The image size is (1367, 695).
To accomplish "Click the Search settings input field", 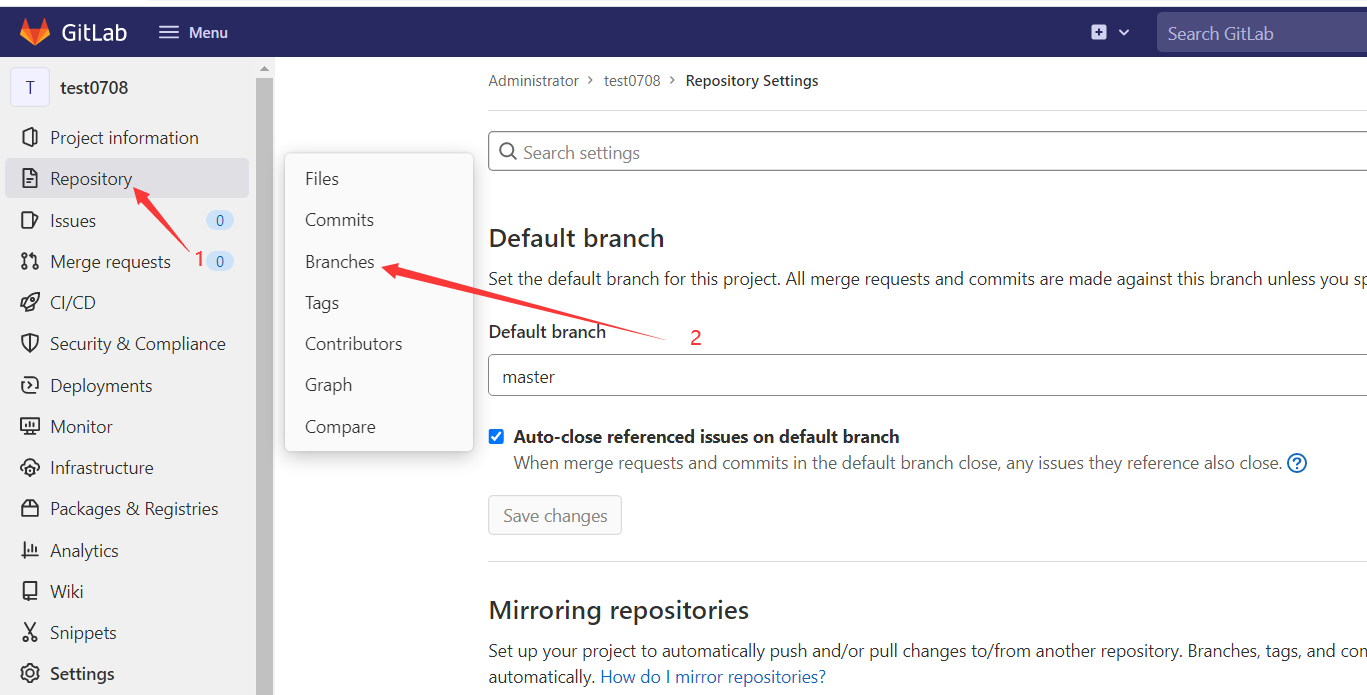I will point(927,152).
